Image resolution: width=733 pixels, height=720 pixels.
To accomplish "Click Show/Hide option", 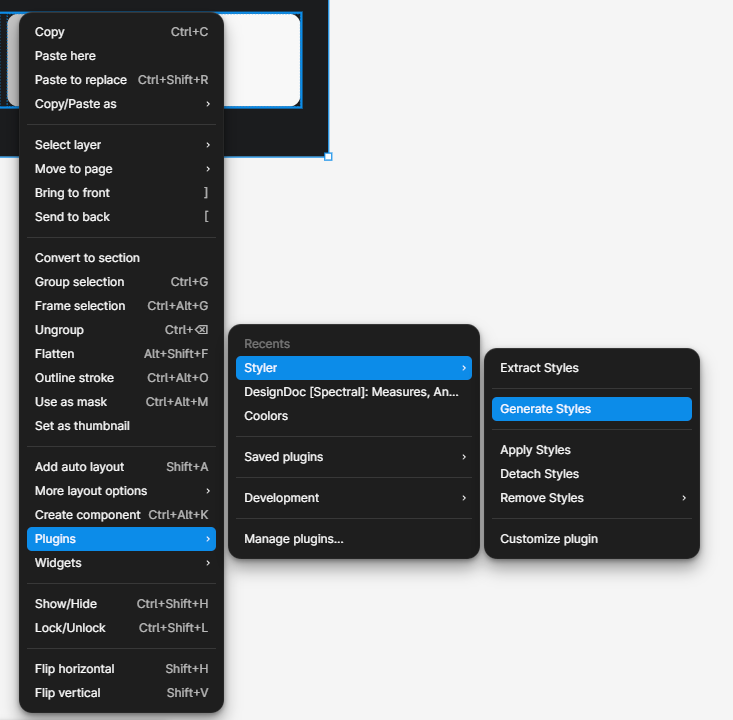I will pos(121,604).
